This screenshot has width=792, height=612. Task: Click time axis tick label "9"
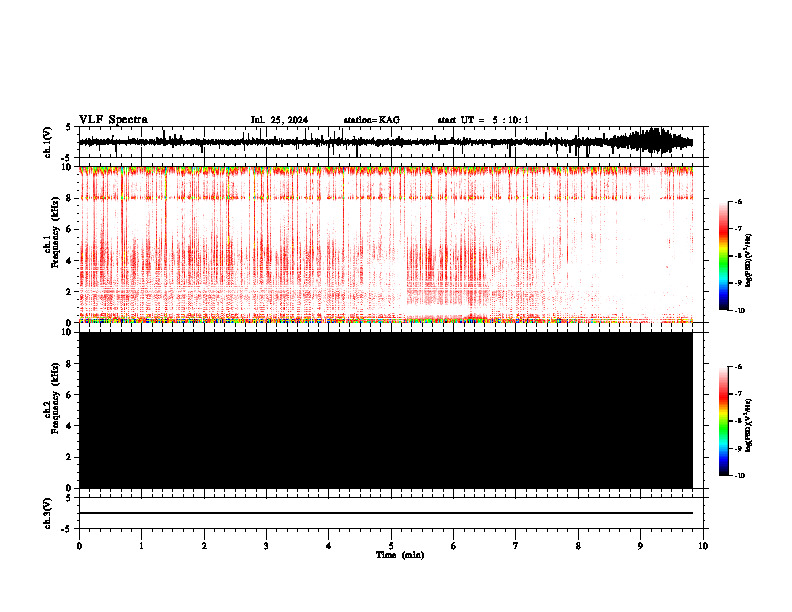pos(640,546)
